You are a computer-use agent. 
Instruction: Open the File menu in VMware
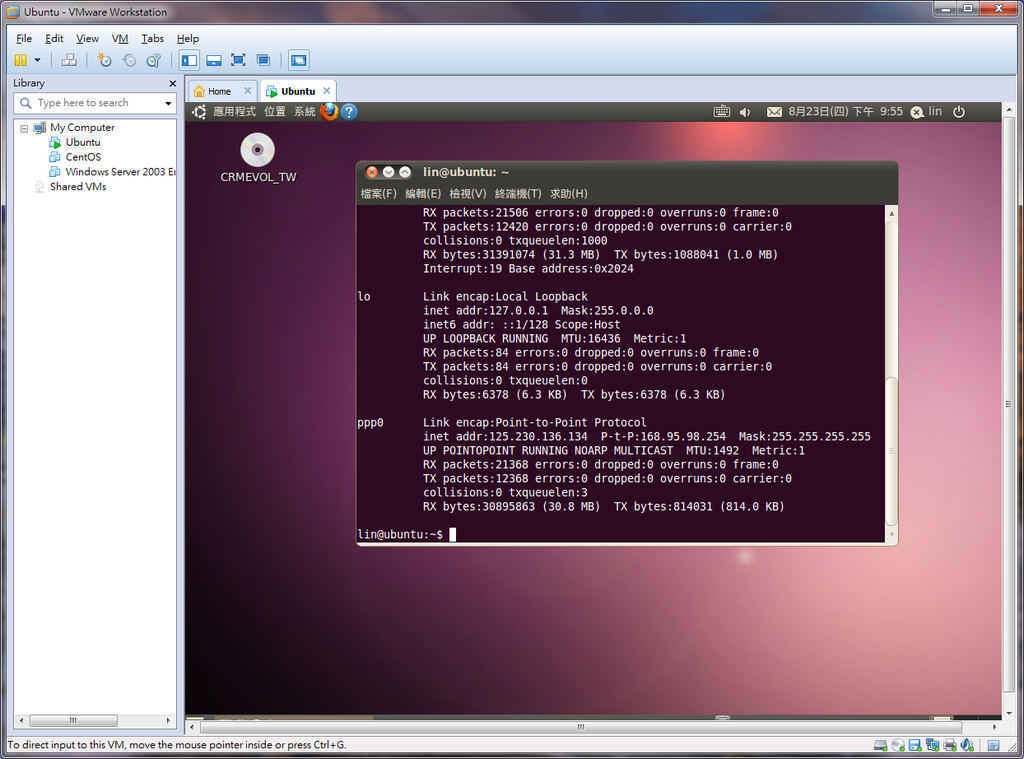coord(24,39)
